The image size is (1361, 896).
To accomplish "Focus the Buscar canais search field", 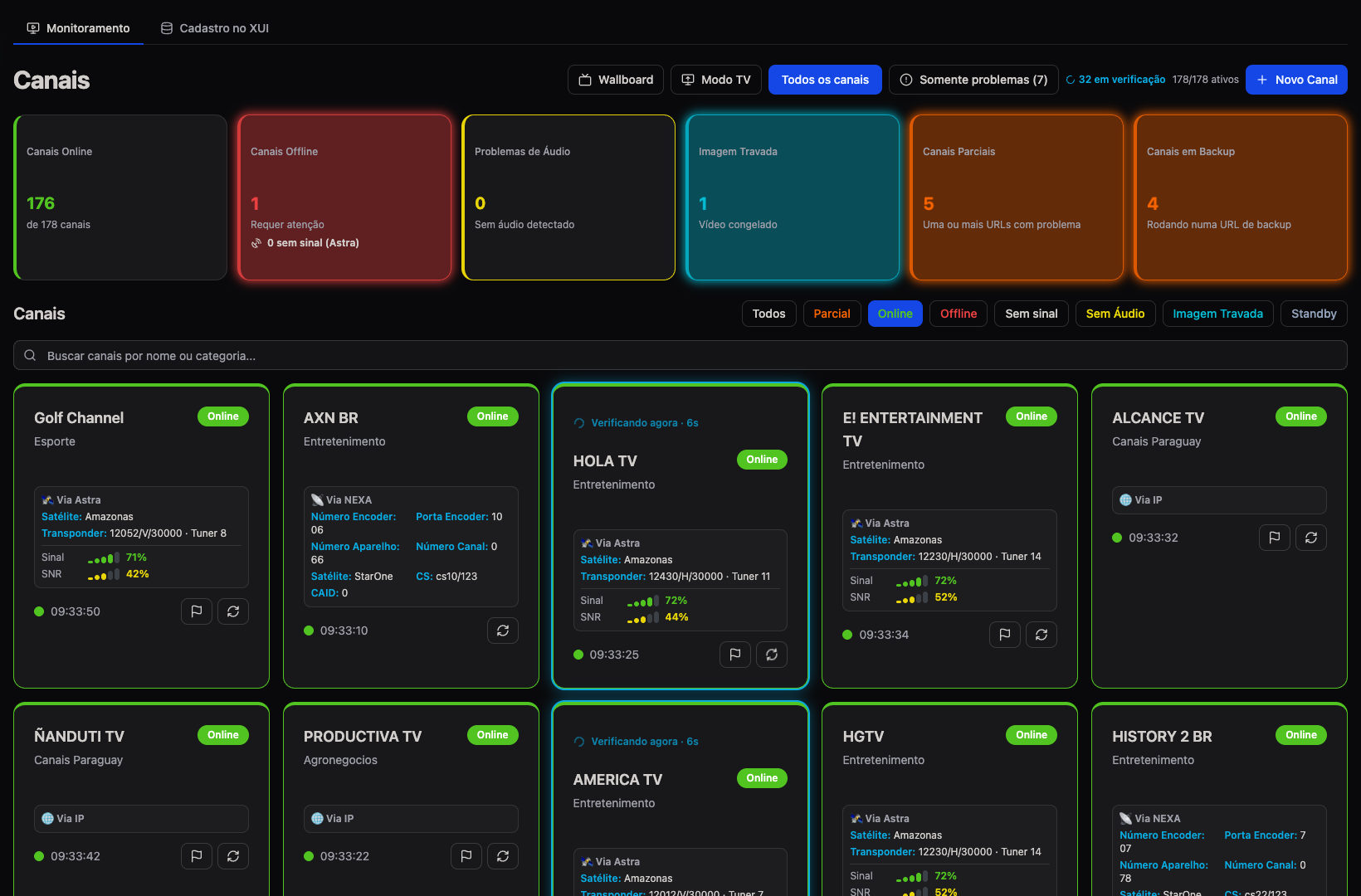I will [680, 355].
